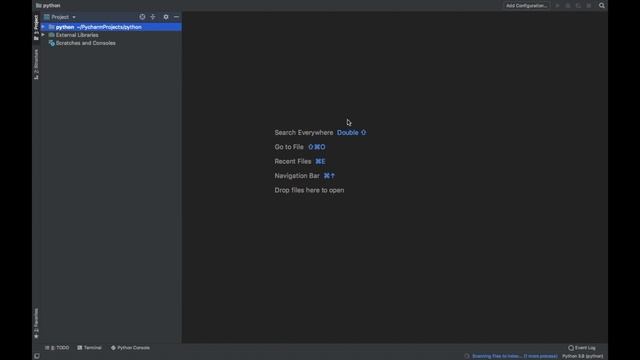Screen dimensions: 640x360
Task: Click the External Libraries bar-chart icon
Action: pyautogui.click(x=51, y=35)
